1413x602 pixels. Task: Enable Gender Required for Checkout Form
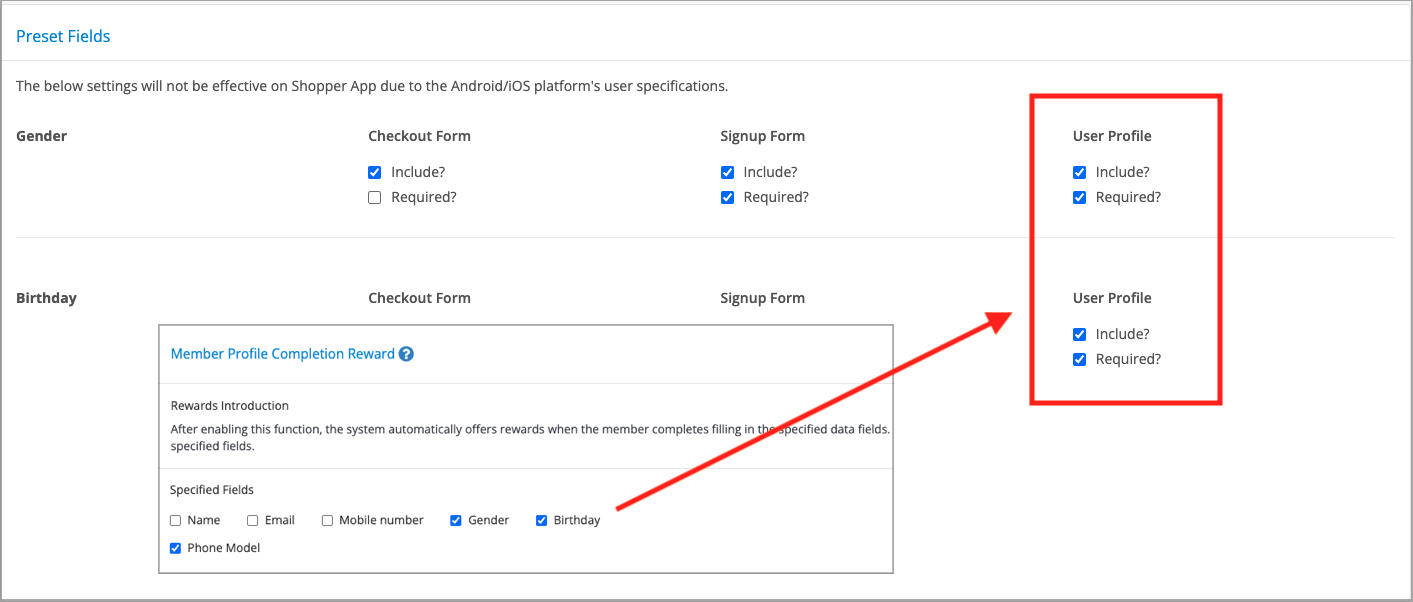click(375, 197)
